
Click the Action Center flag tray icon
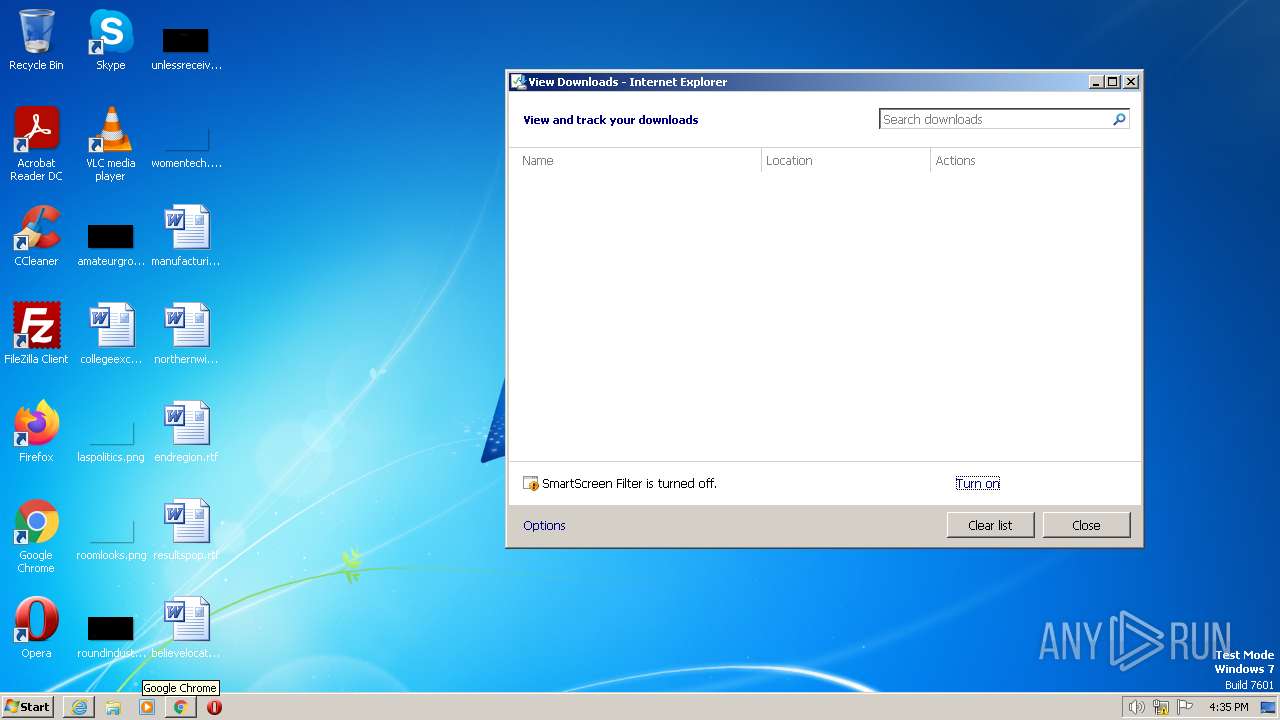[1185, 707]
